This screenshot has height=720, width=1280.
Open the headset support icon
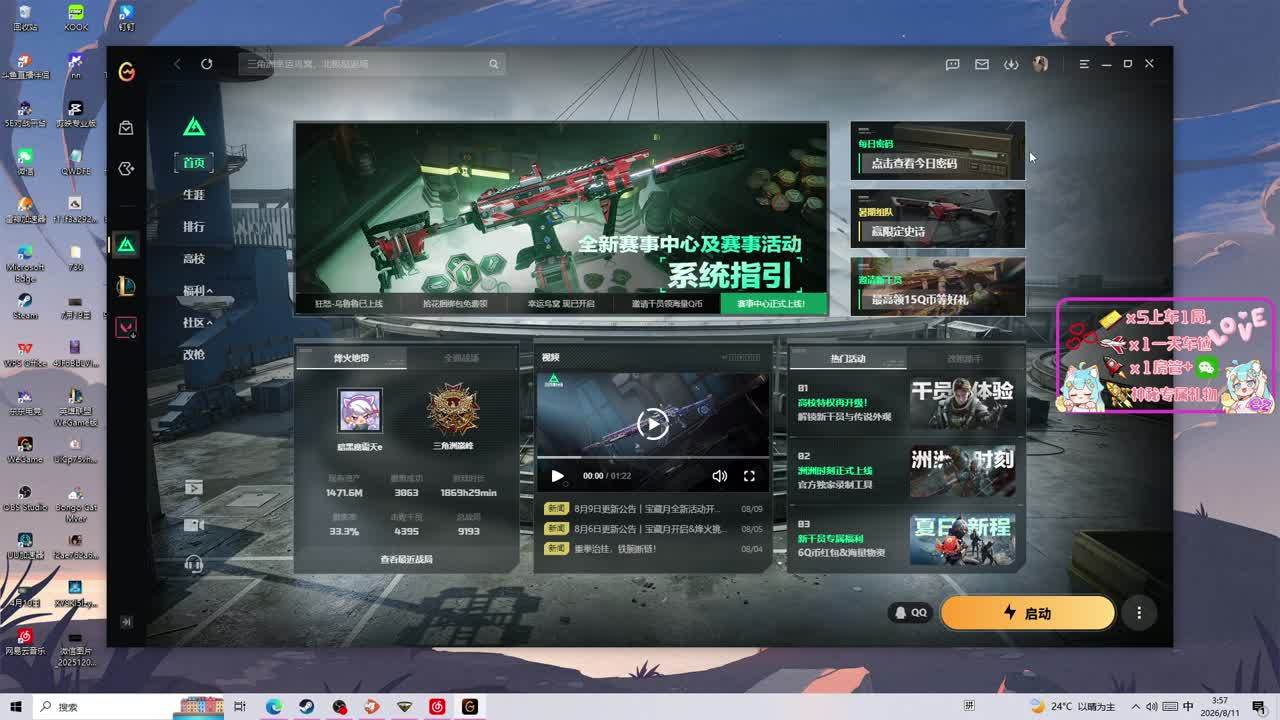pos(194,564)
